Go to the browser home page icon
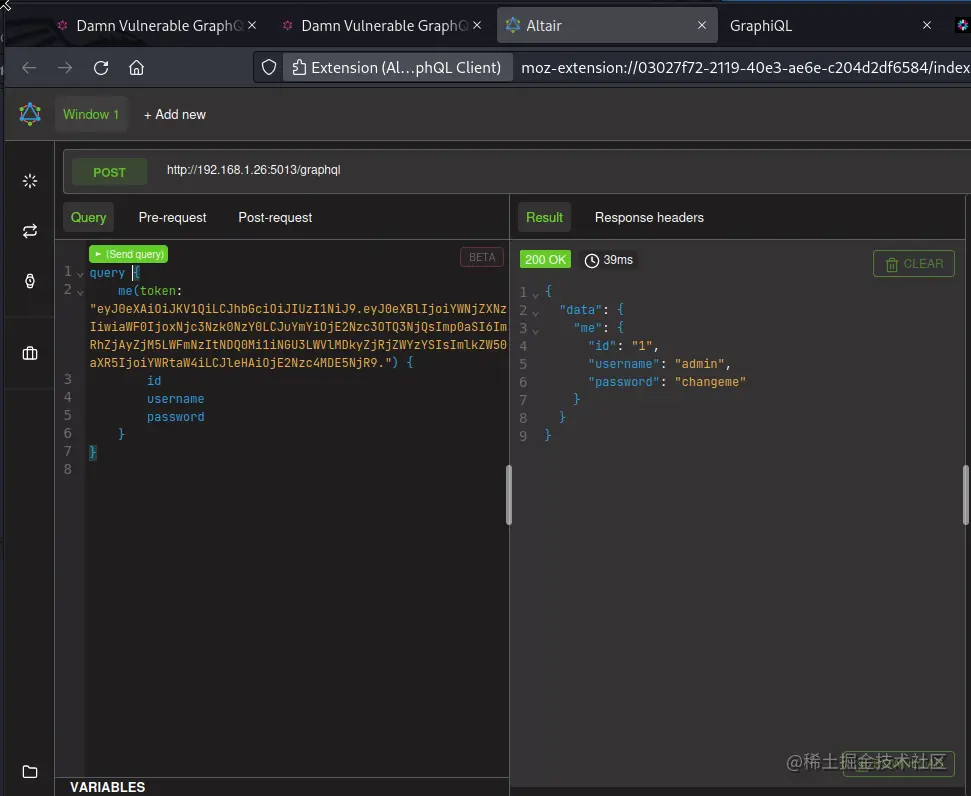This screenshot has width=971, height=796. (136, 68)
